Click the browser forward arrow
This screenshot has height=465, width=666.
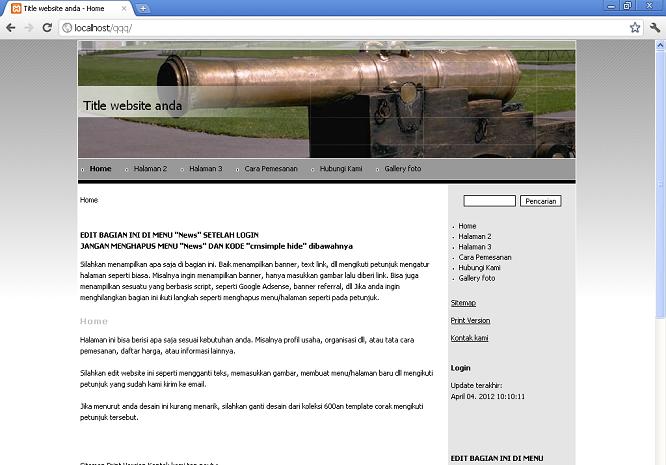pyautogui.click(x=29, y=28)
